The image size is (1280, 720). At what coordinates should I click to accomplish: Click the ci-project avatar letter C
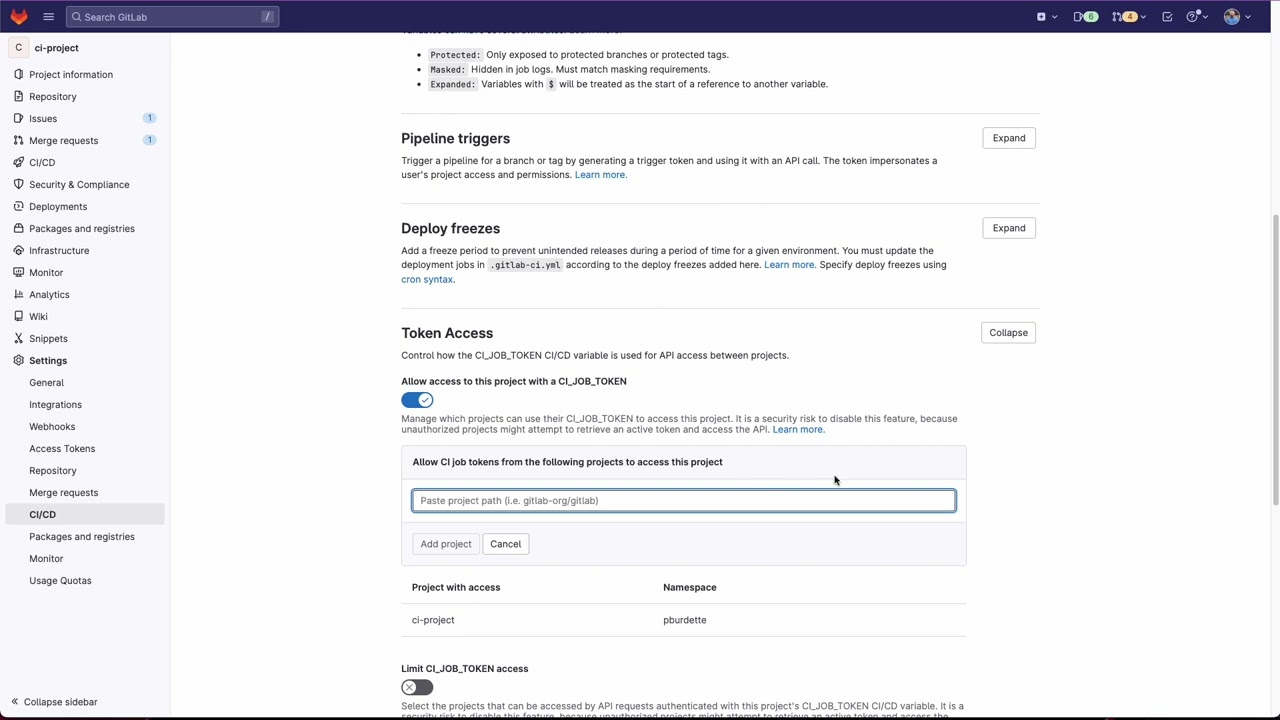click(18, 48)
